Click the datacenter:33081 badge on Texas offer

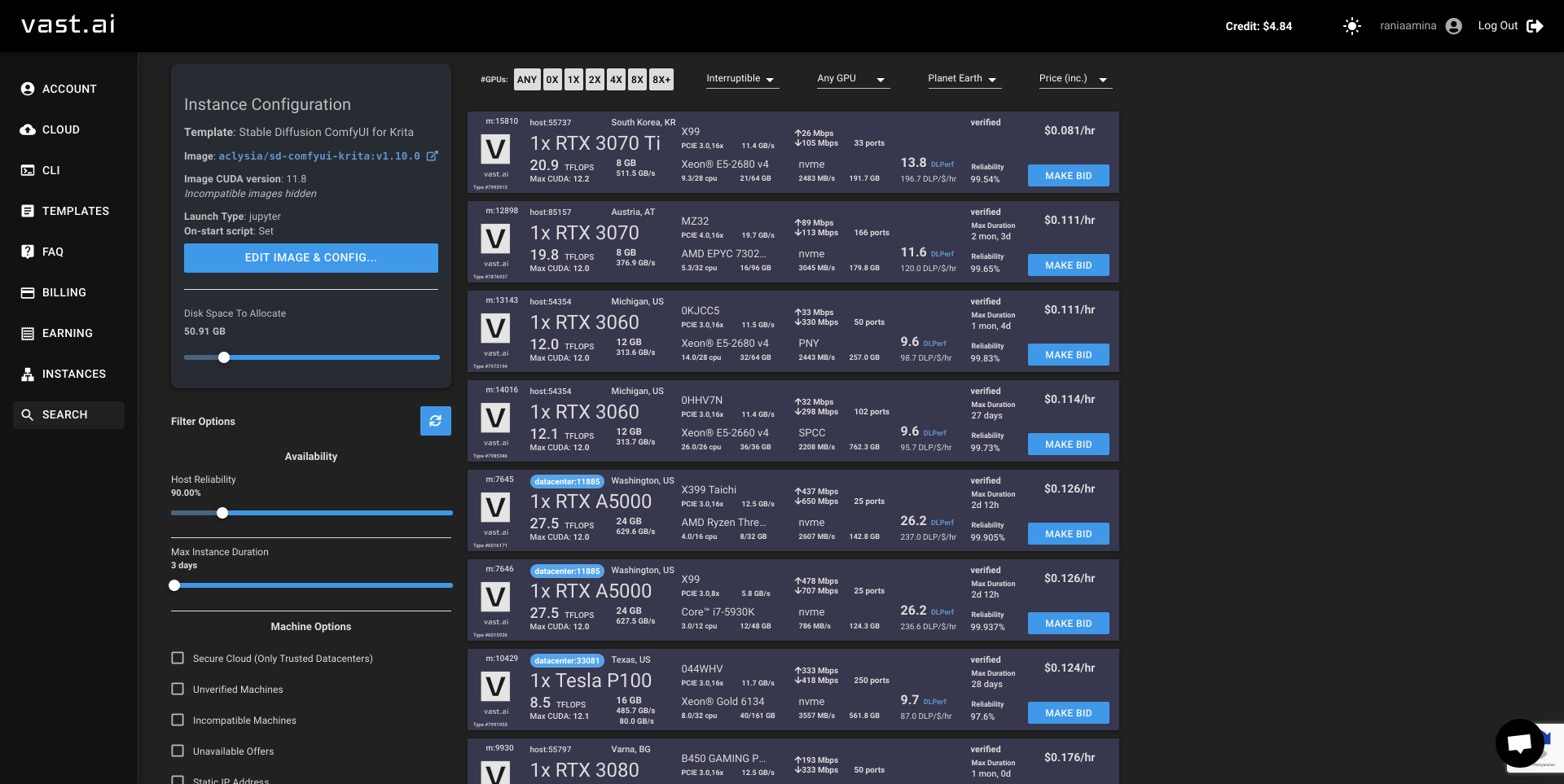tap(567, 660)
